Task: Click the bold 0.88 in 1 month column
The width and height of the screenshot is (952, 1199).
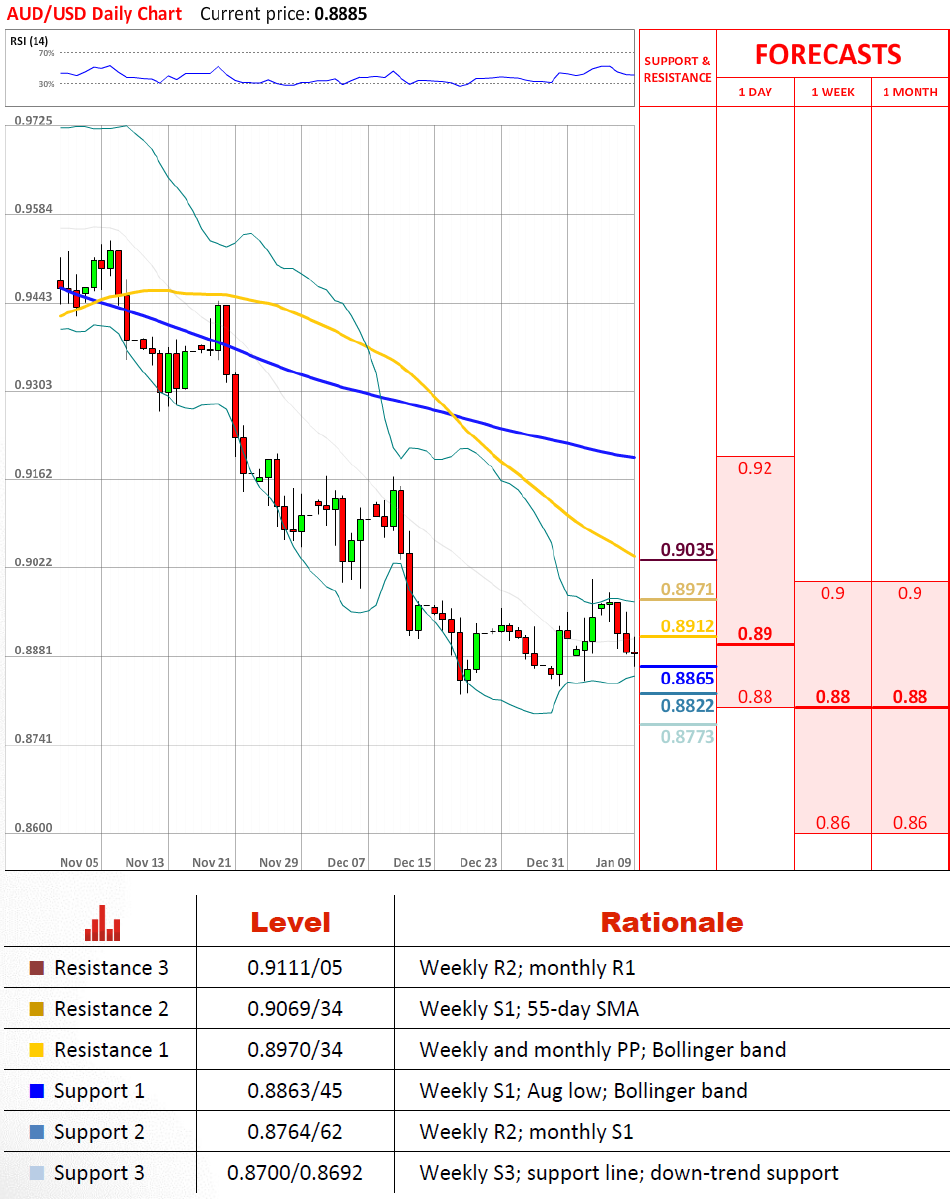Action: click(910, 697)
